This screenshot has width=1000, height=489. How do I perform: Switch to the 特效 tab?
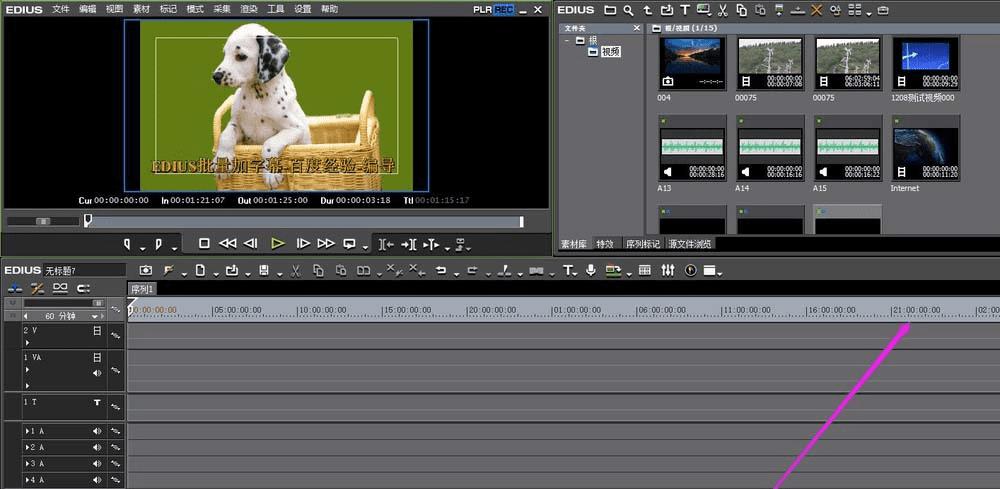tap(605, 243)
